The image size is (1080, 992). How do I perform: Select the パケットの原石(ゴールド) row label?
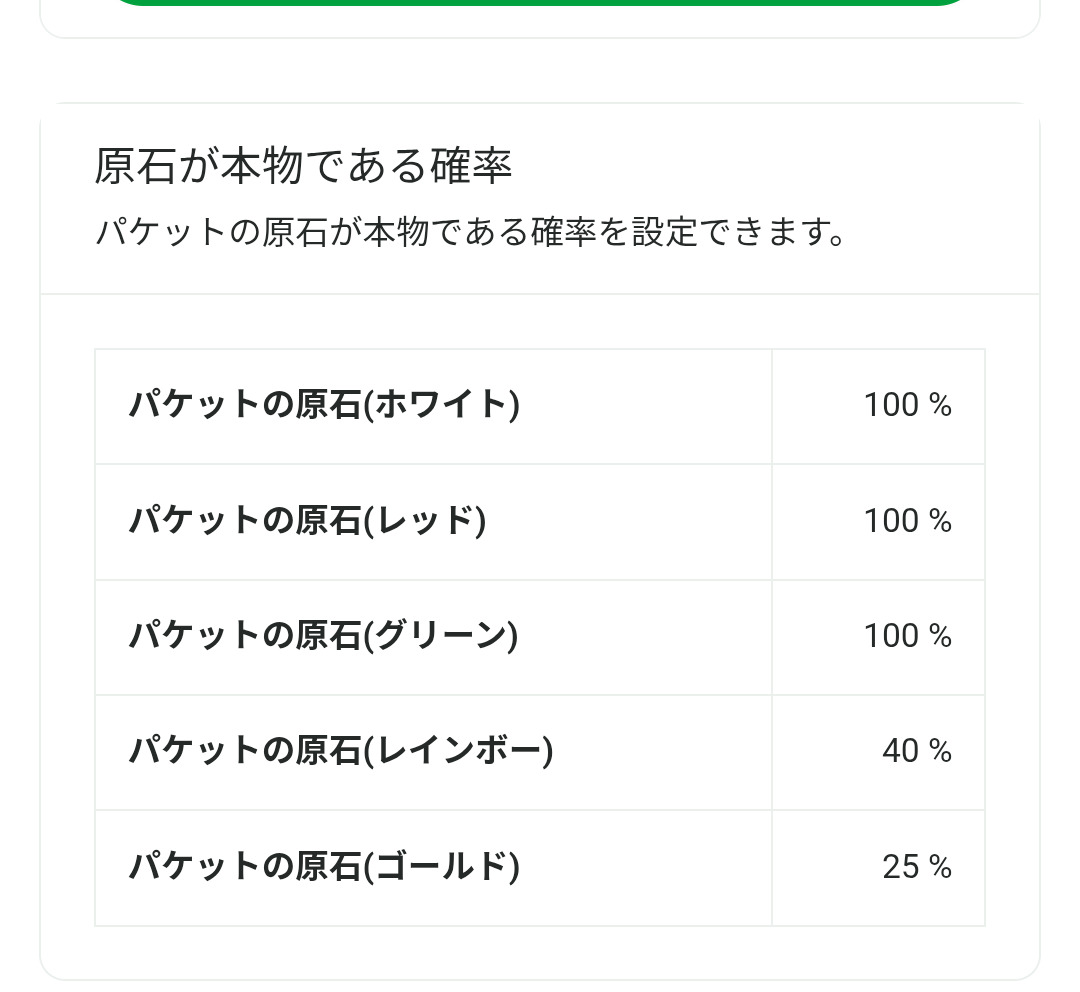(324, 867)
